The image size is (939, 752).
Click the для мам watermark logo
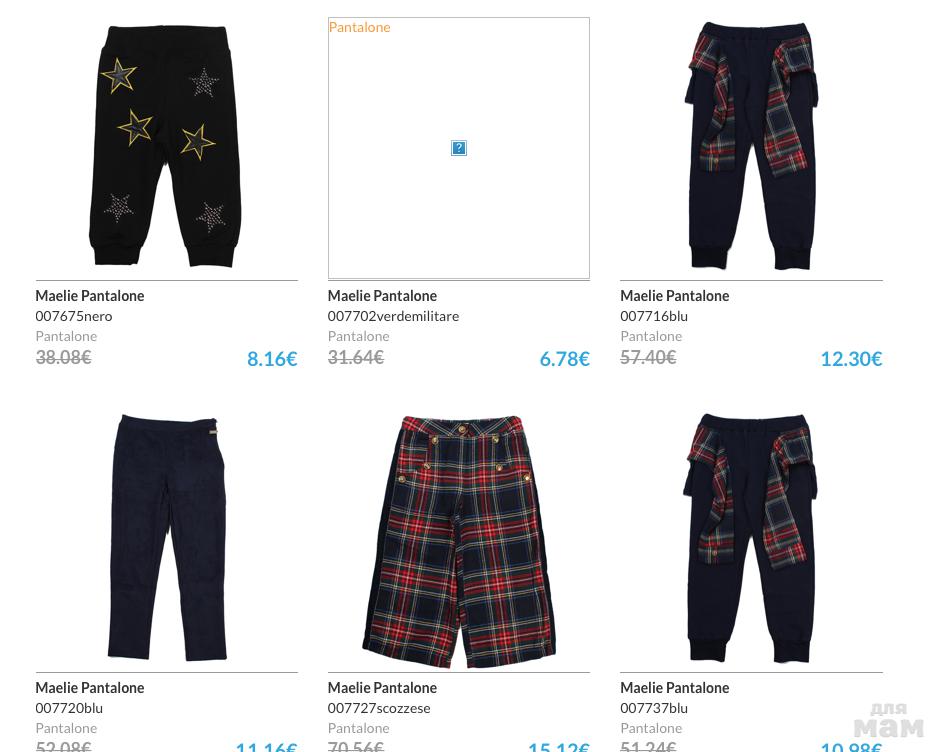tap(888, 721)
